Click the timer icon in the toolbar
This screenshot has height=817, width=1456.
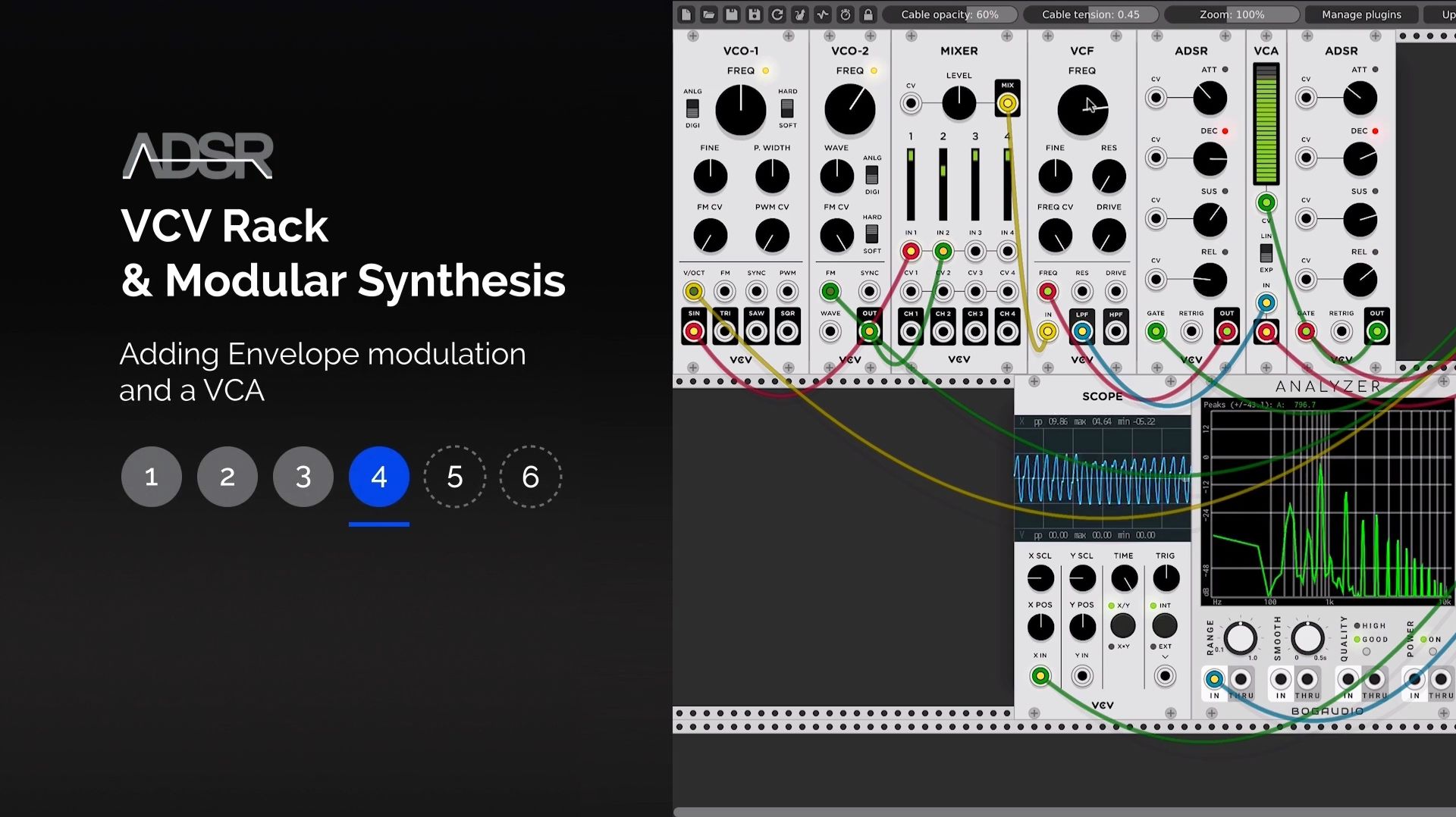click(845, 14)
